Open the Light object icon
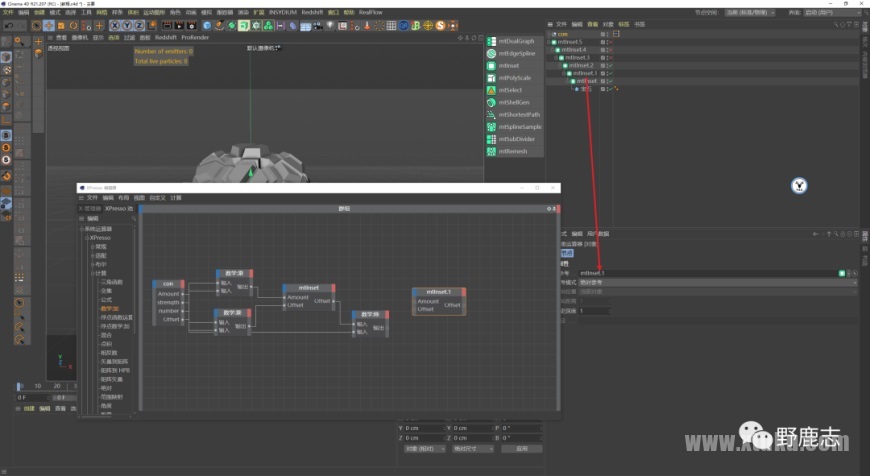Viewport: 870px width, 476px height. click(330, 26)
